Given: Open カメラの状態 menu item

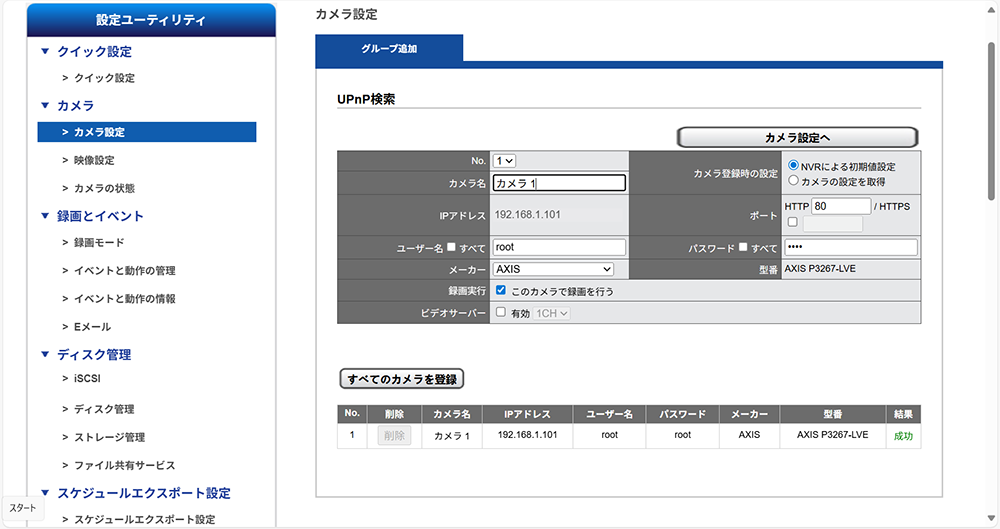Looking at the screenshot, I should [105, 188].
